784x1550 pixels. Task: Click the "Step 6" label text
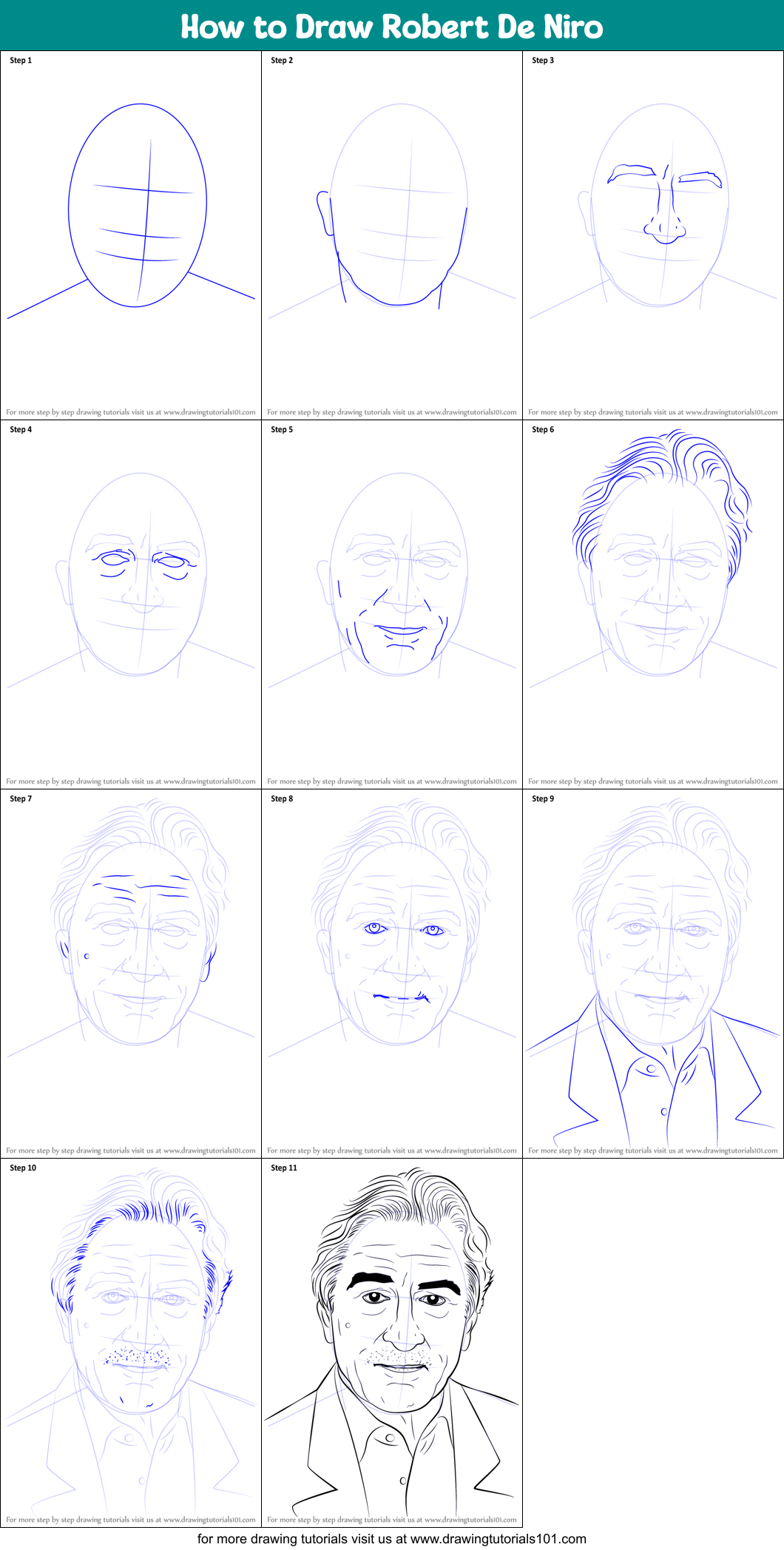543,430
